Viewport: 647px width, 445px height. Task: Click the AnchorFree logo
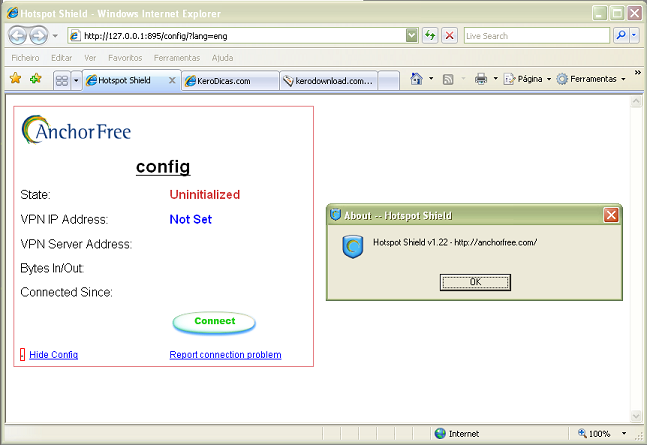76,130
